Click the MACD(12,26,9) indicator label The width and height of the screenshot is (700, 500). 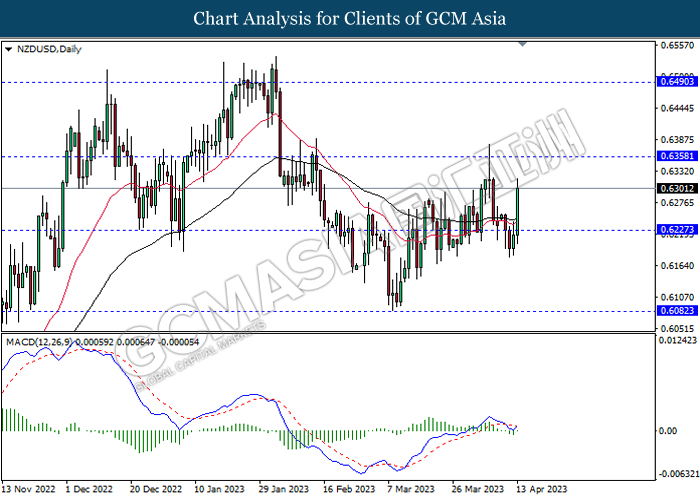pos(40,342)
